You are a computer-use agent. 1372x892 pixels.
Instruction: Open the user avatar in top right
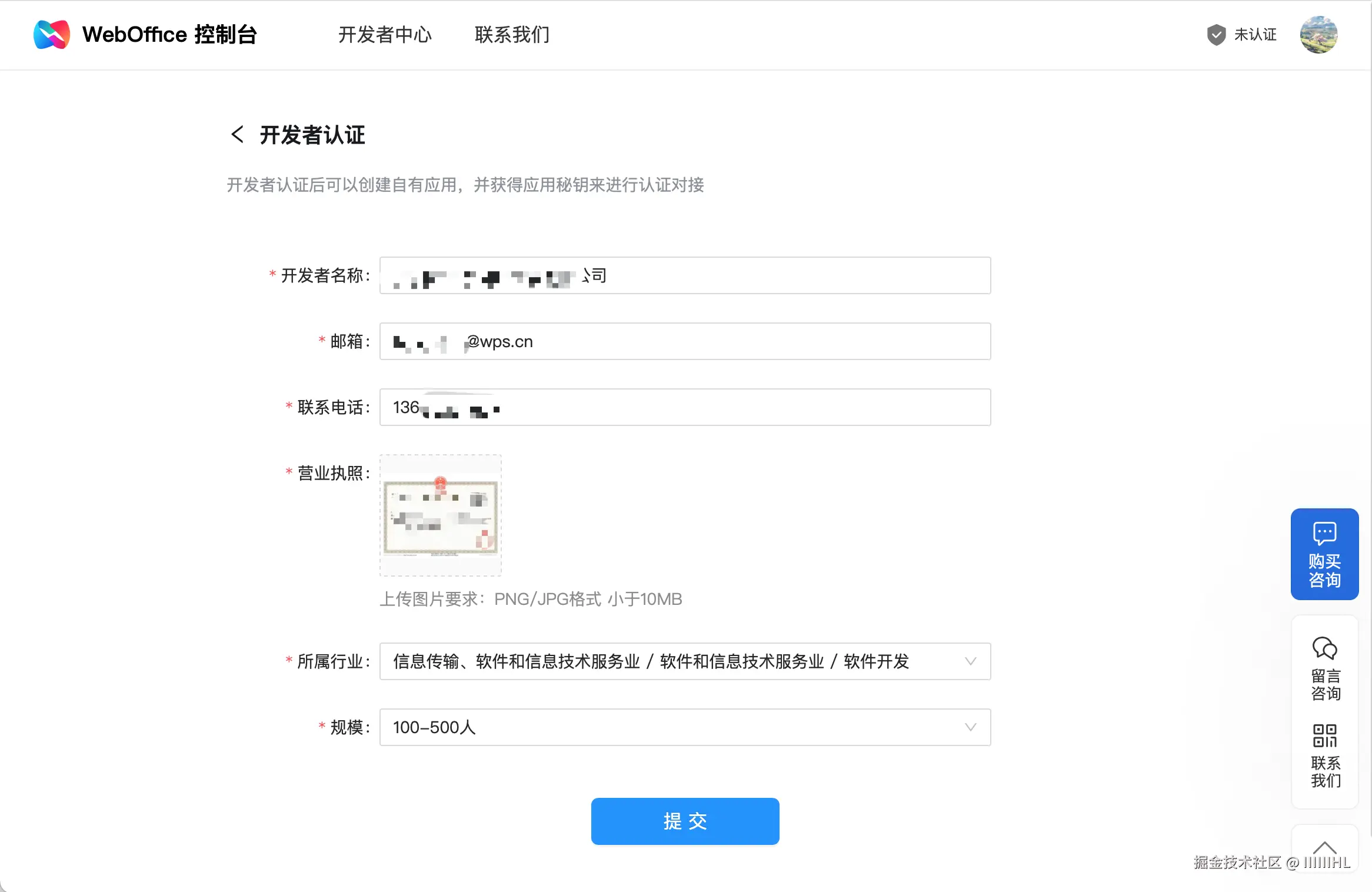(1318, 35)
